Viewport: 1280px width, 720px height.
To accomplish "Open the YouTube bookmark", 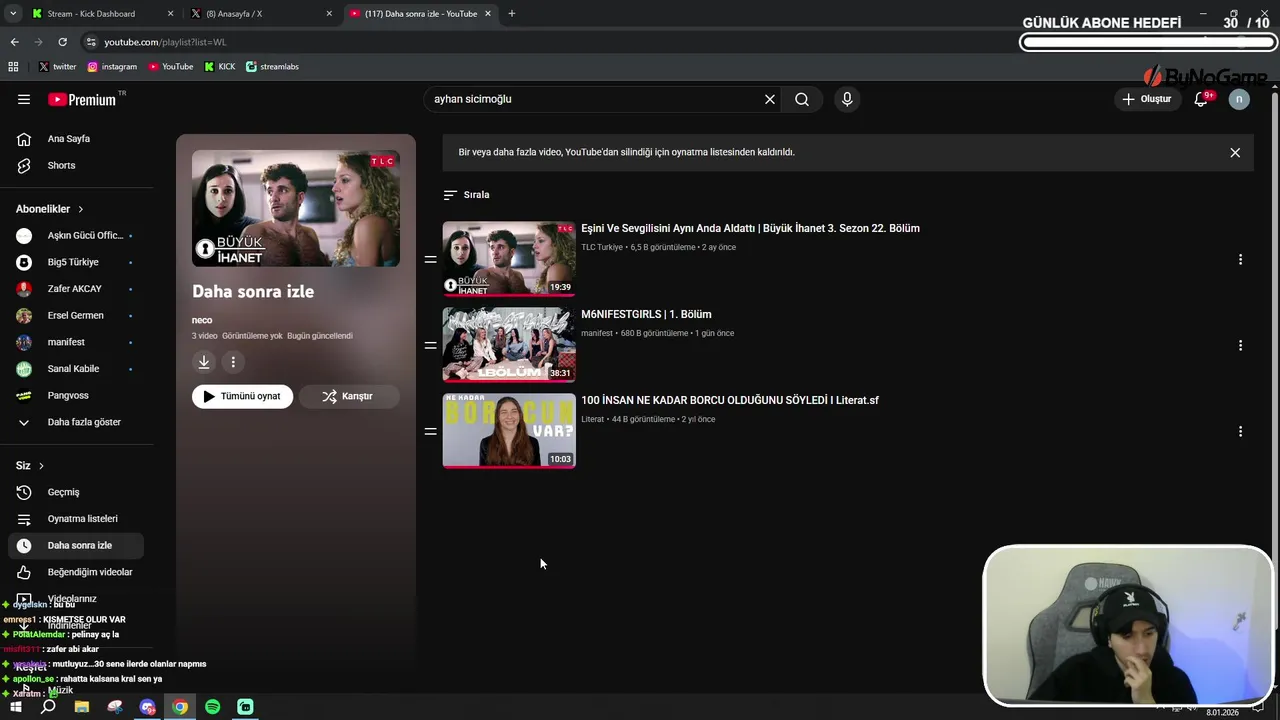I will pyautogui.click(x=170, y=66).
